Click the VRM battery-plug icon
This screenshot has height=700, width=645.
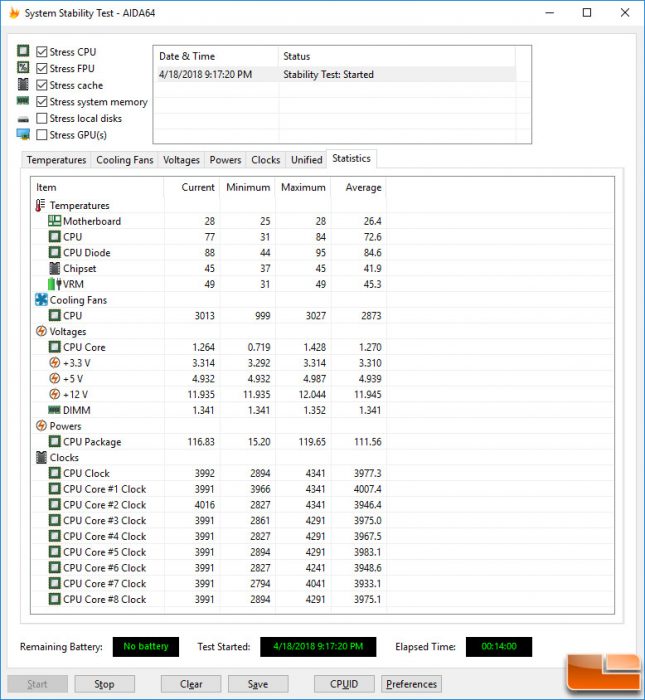54,284
